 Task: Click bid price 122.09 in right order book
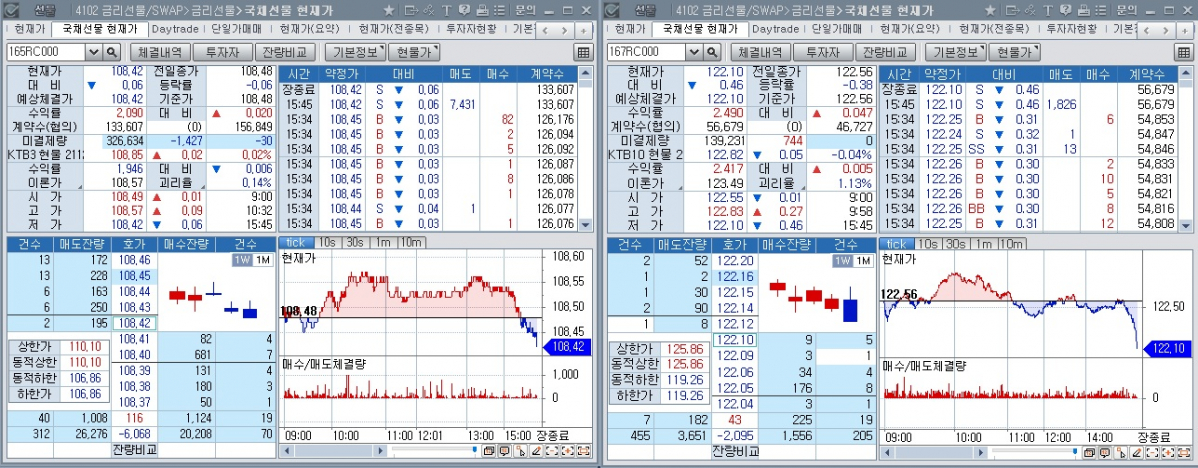[735, 355]
